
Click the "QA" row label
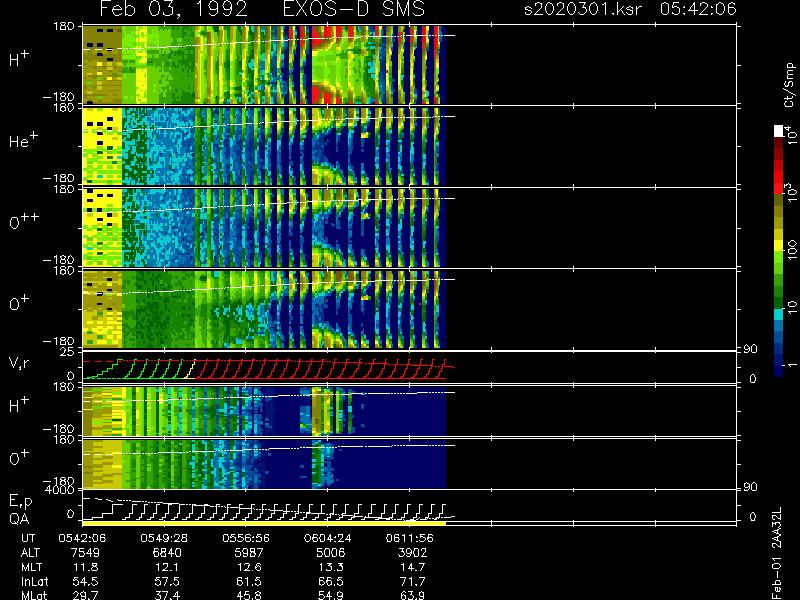click(19, 518)
